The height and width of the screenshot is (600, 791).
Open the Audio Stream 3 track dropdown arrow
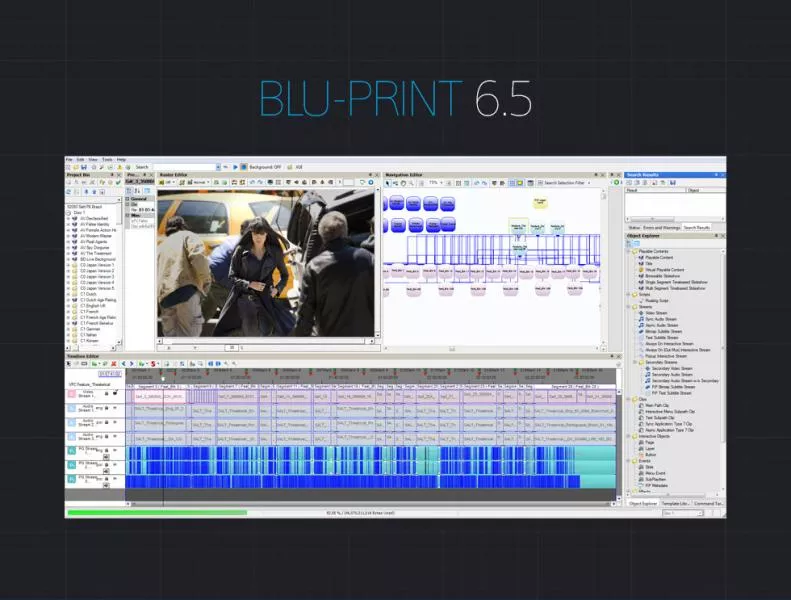pyautogui.click(x=115, y=436)
